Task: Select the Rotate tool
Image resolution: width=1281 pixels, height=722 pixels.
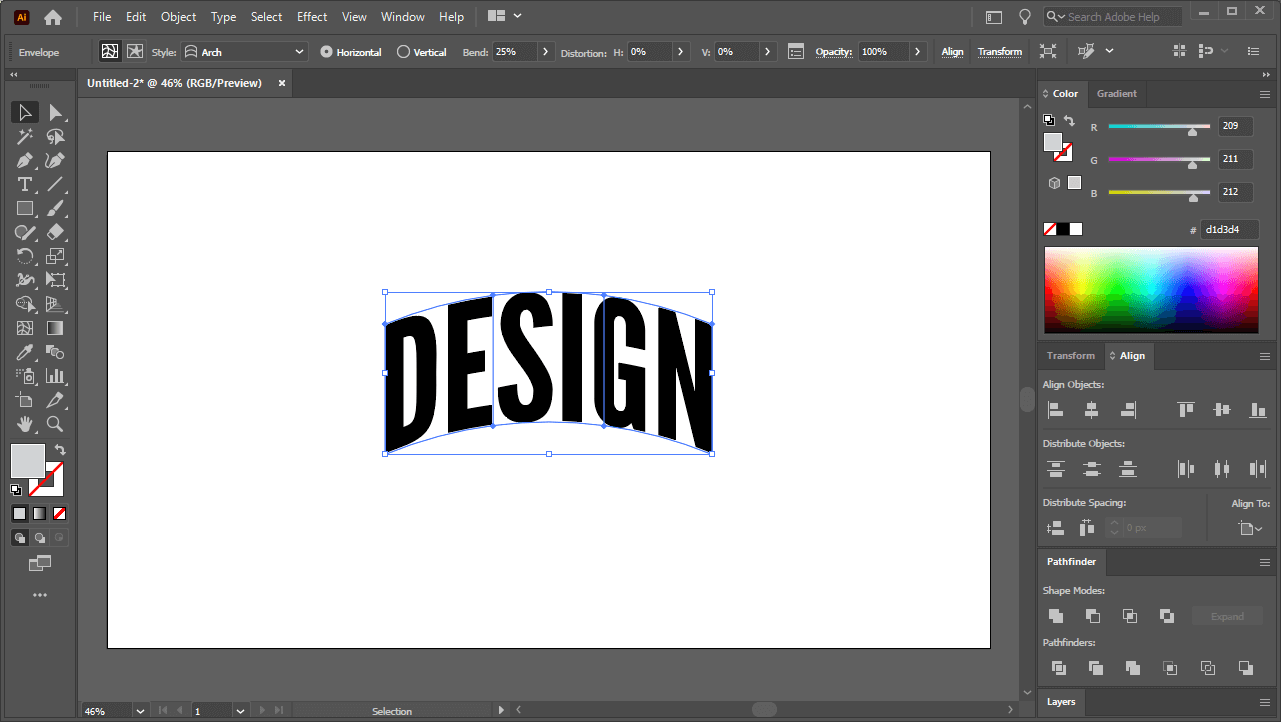Action: [25, 256]
